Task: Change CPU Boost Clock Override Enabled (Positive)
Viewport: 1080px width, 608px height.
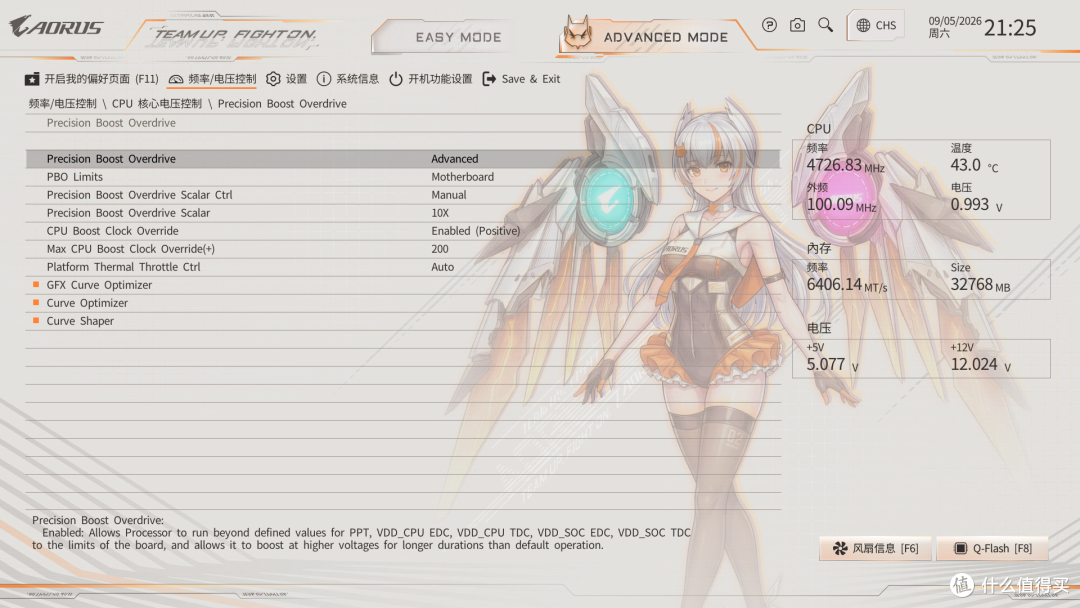Action: click(x=476, y=231)
